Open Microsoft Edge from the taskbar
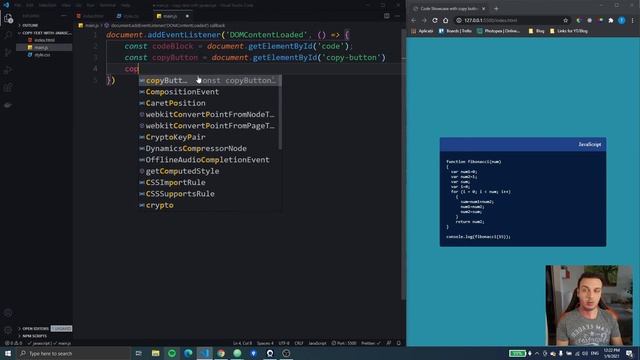The width and height of the screenshot is (640, 360). 188,353
